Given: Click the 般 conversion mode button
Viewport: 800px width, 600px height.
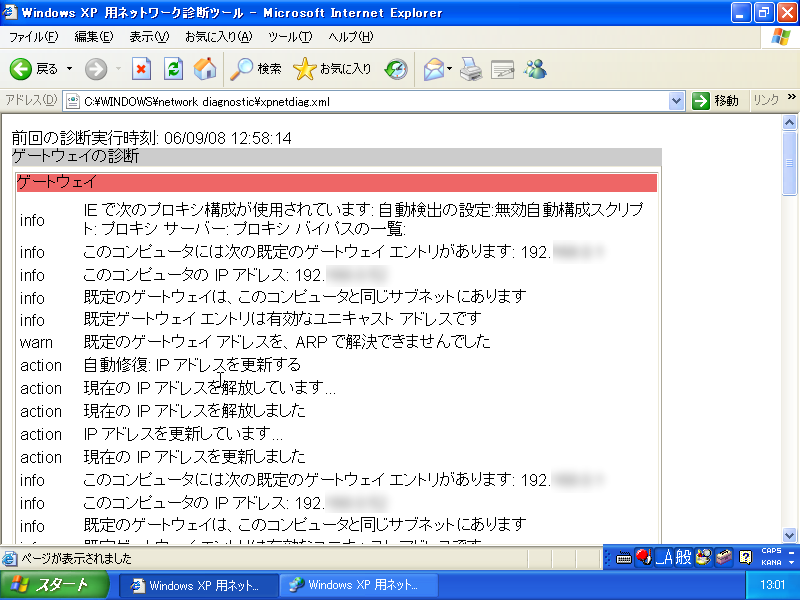Looking at the screenshot, I should point(683,558).
